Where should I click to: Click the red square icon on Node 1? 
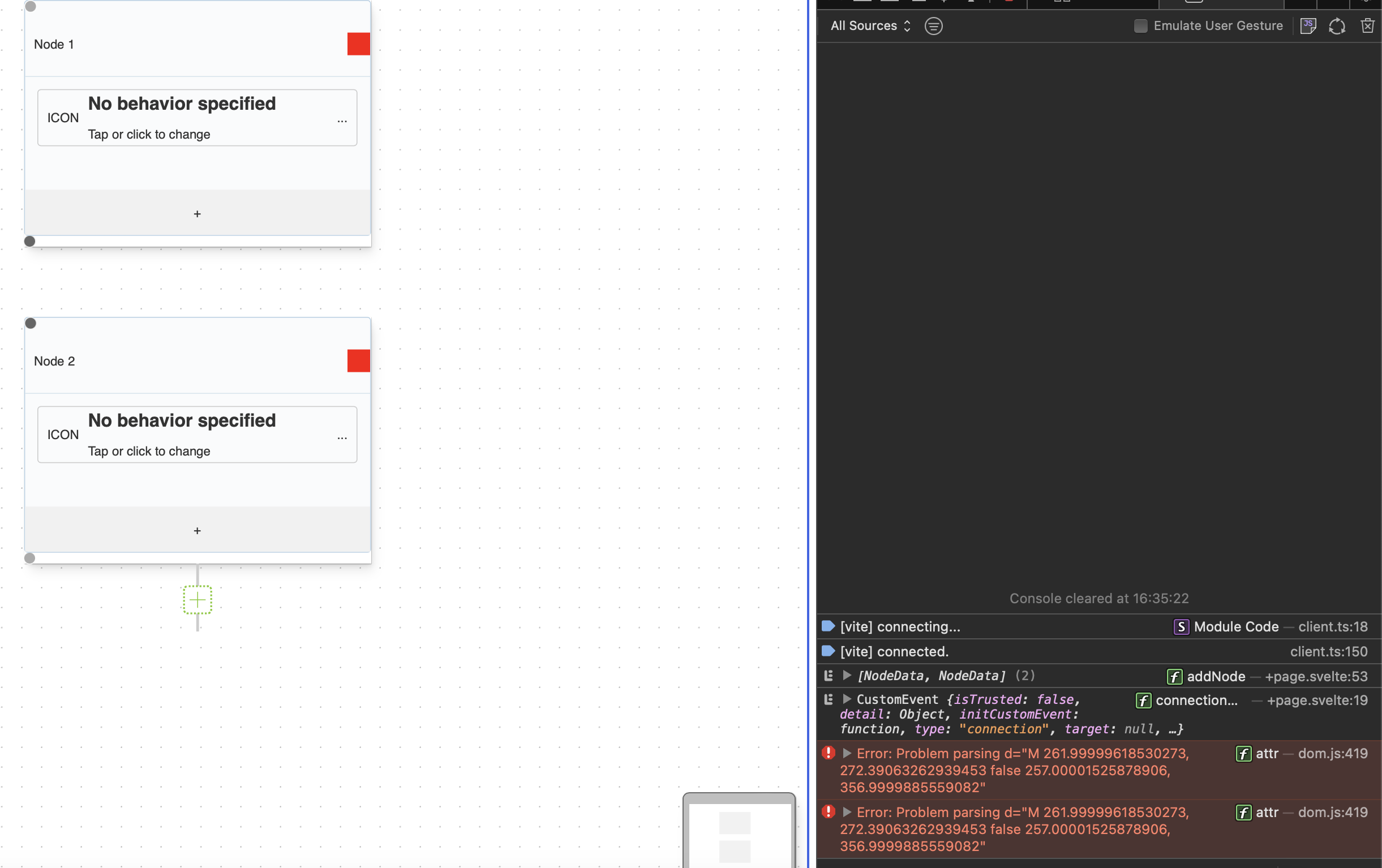pos(358,44)
